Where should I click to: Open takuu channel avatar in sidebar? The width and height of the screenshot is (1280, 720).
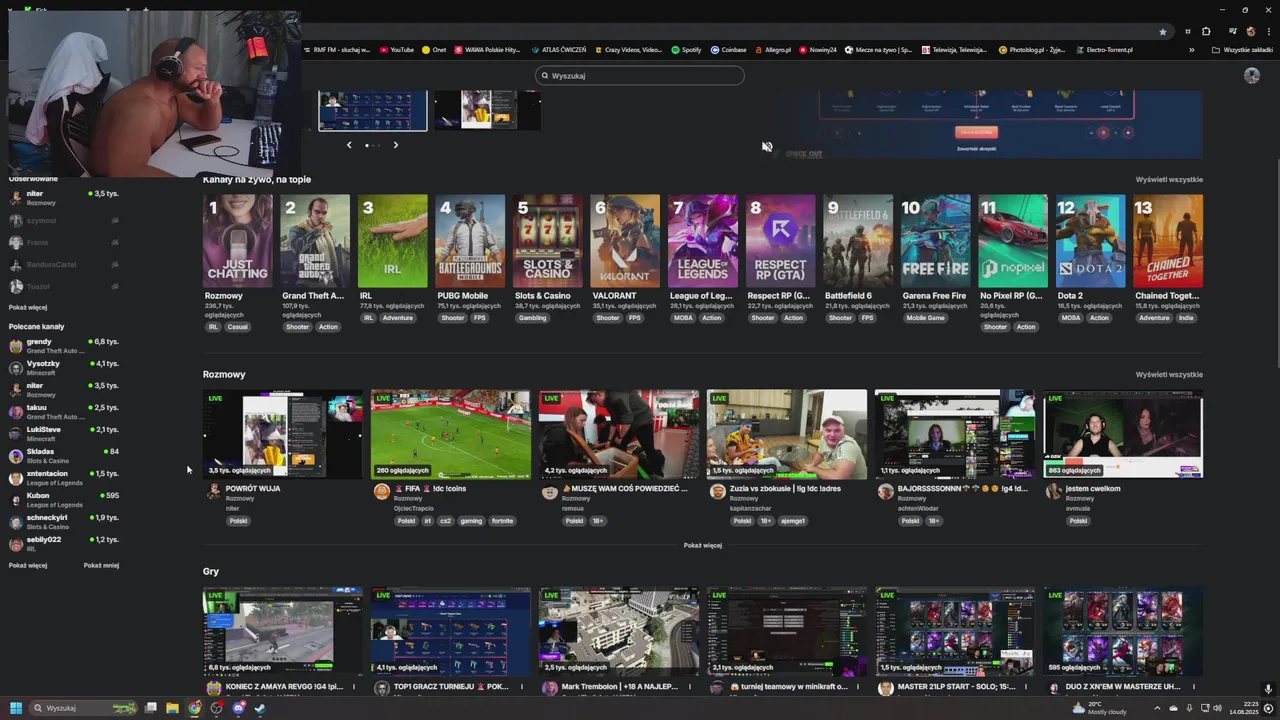(x=16, y=412)
